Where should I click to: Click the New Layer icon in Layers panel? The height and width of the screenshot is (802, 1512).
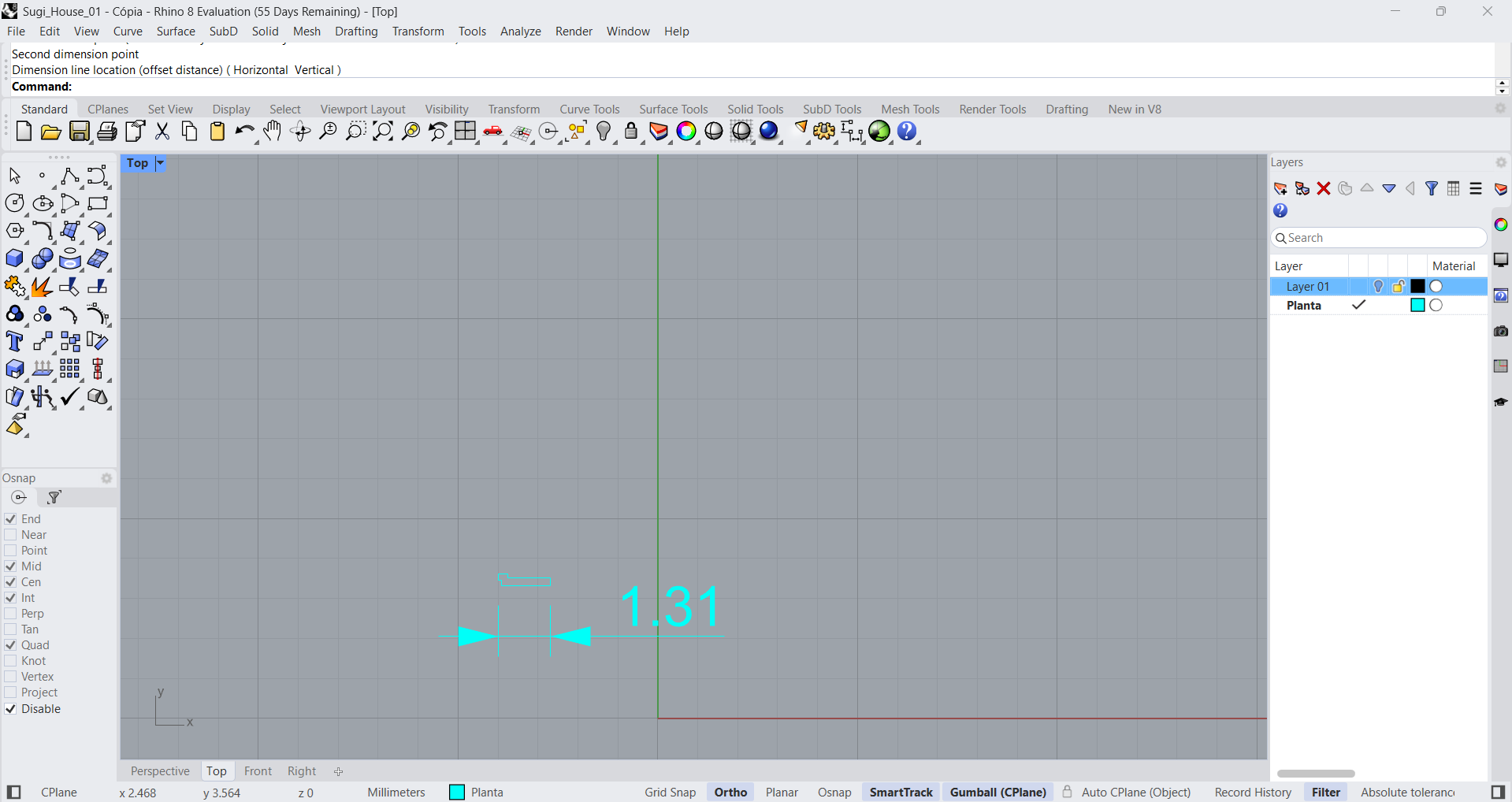coord(1280,189)
